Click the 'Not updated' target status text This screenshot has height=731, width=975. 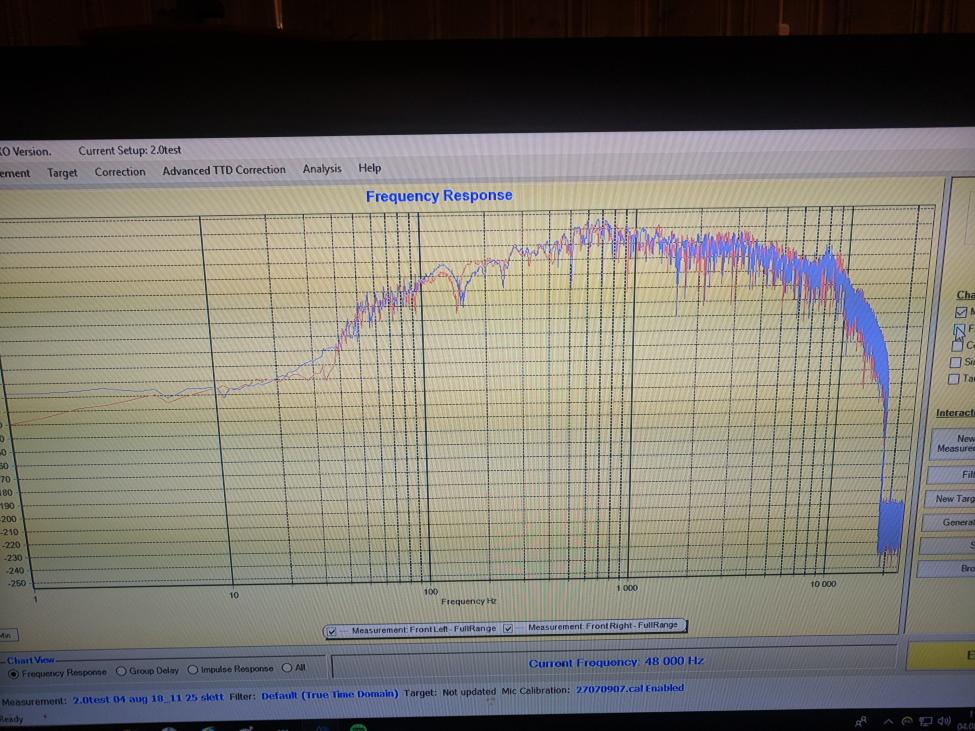(x=469, y=692)
